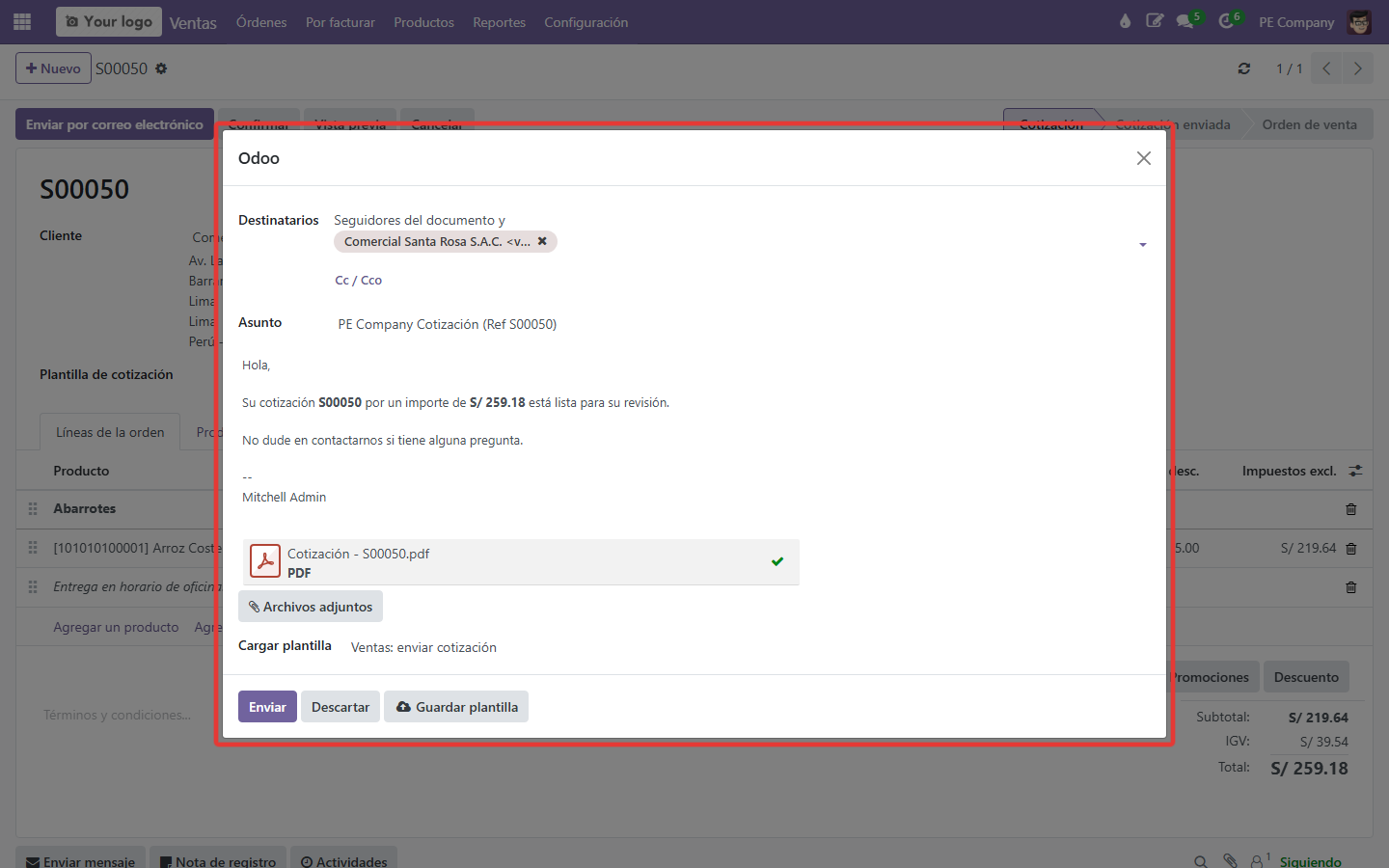Delete the Abarrotes section with trash icon
This screenshot has width=1389, height=868.
1351,509
